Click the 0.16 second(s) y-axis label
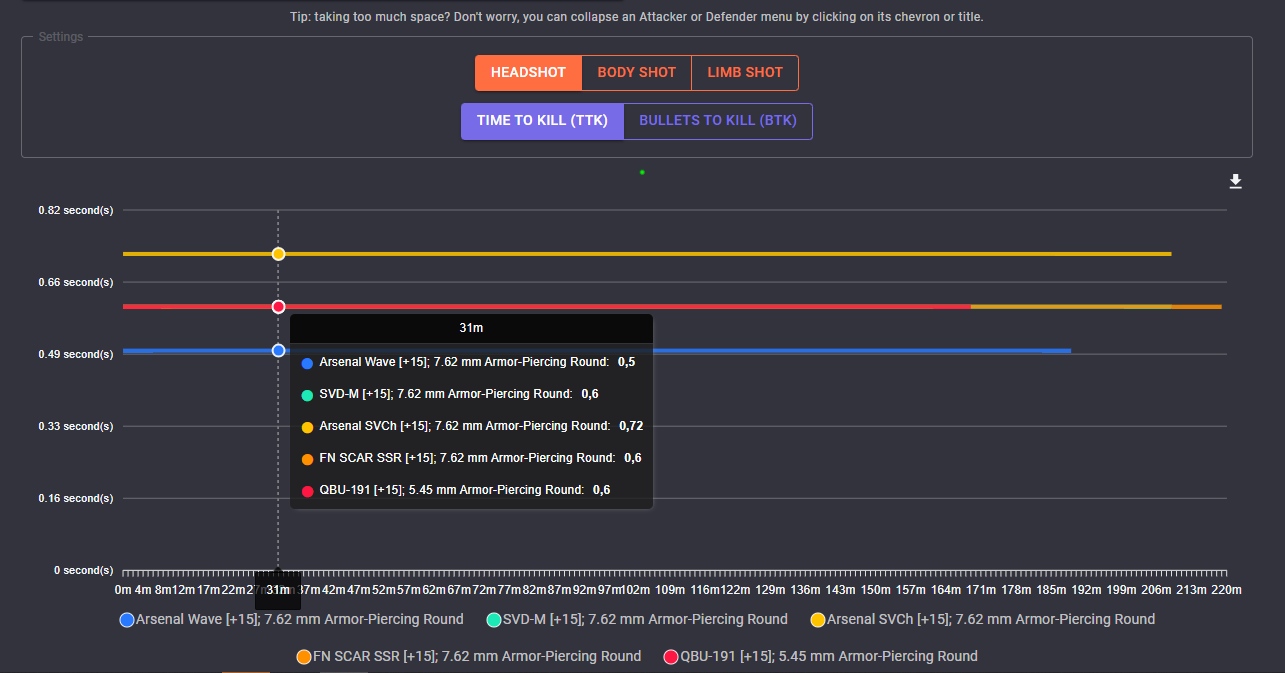This screenshot has width=1285, height=673. pos(76,498)
